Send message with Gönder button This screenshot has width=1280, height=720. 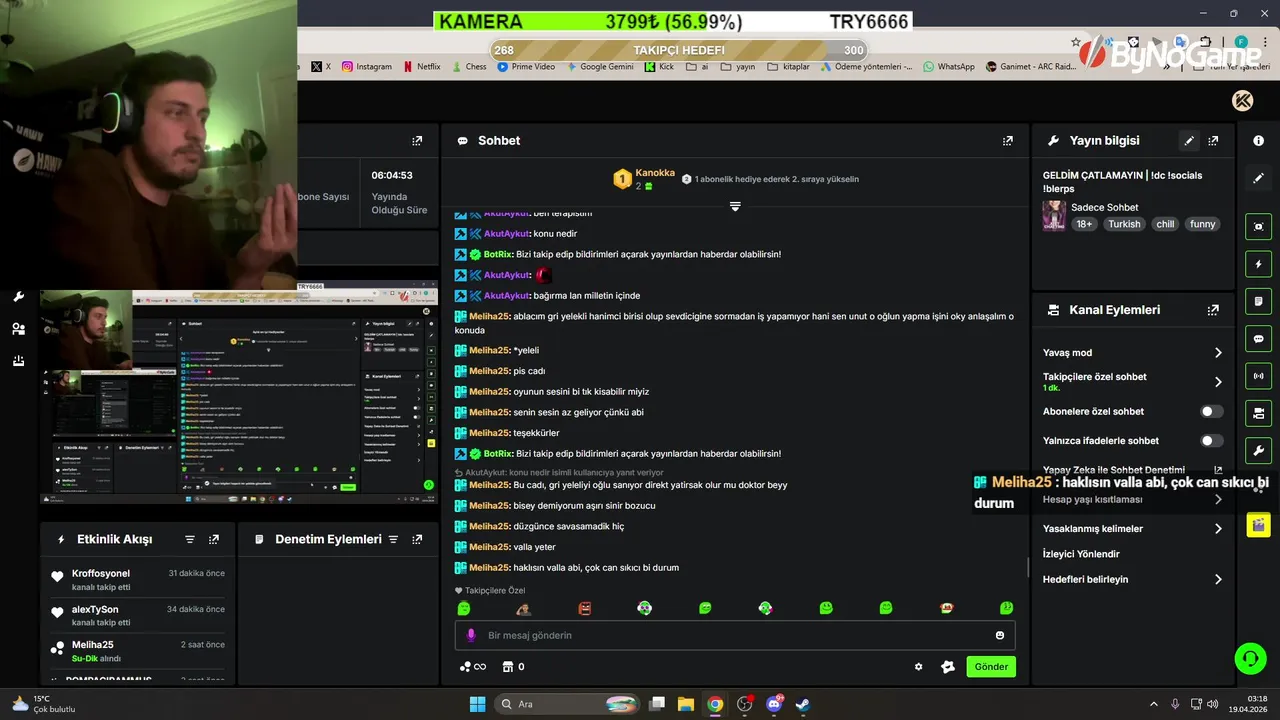[991, 667]
